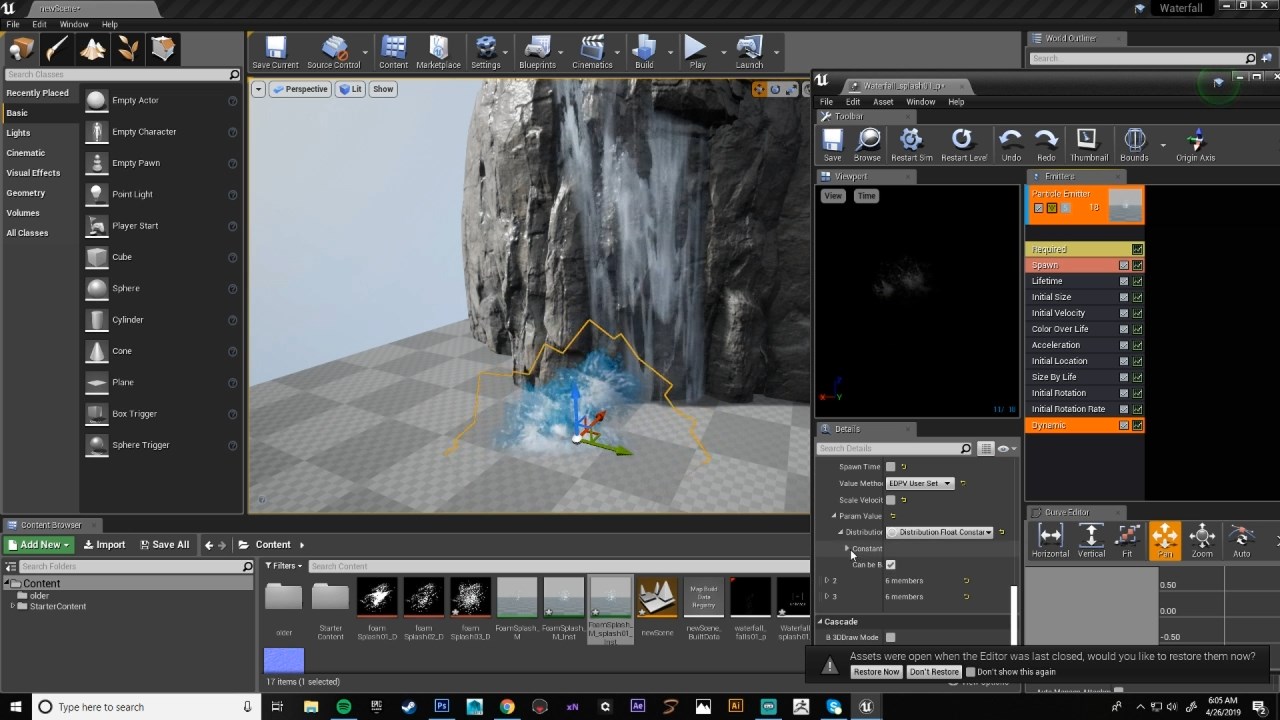Open Distribution Float Constant dropdown
This screenshot has height=720, width=1280.
[x=940, y=532]
